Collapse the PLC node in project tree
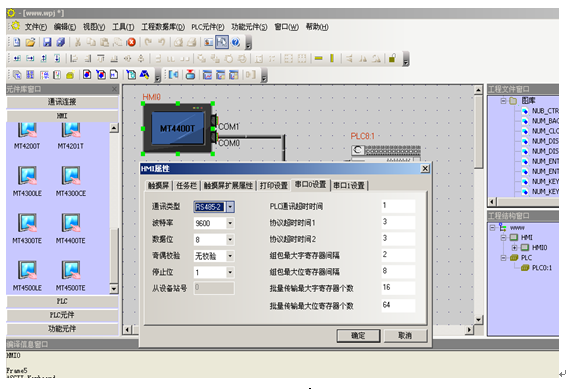The height and width of the screenshot is (389, 573). 503,258
